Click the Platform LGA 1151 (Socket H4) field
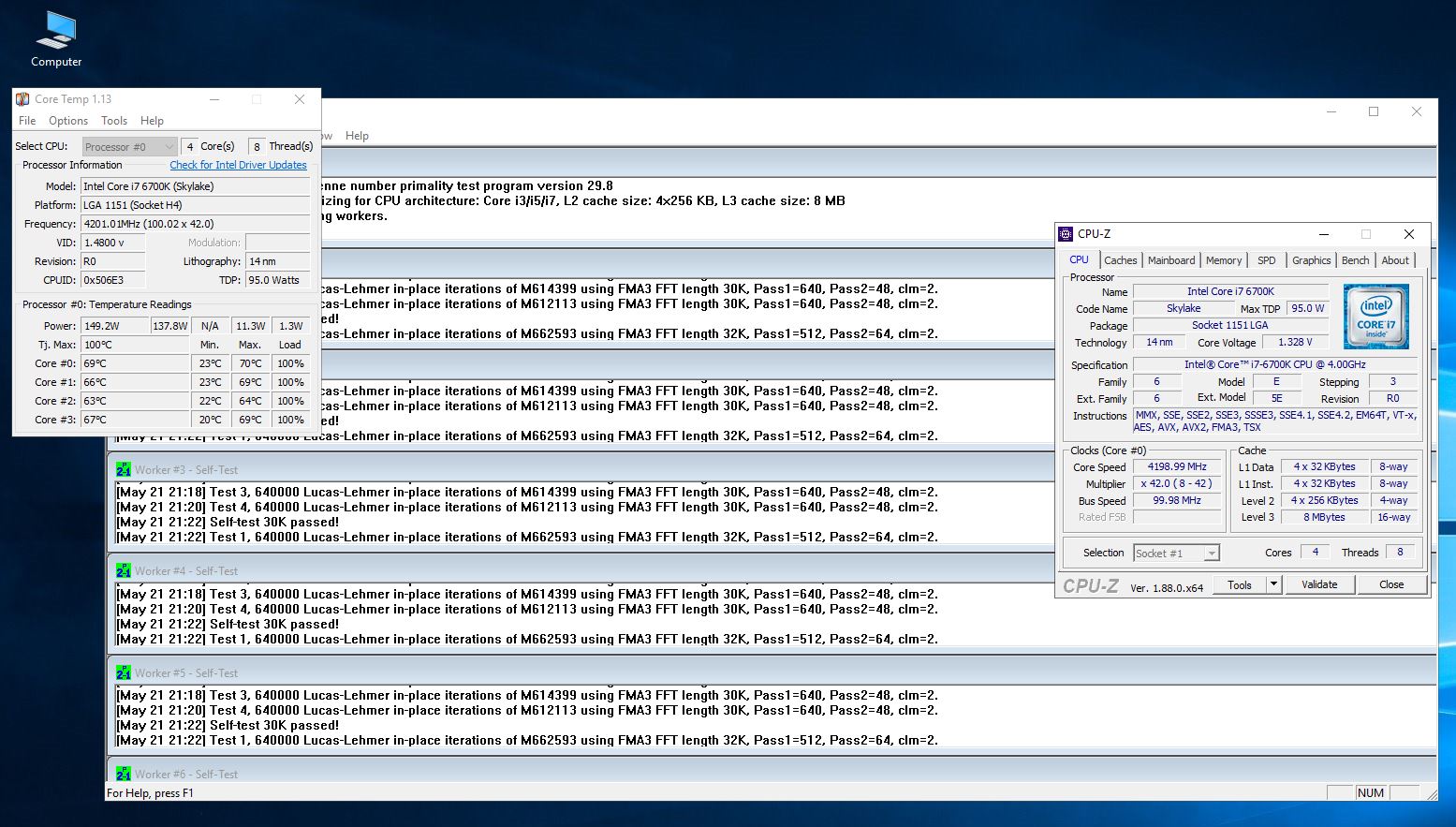1456x827 pixels. pyautogui.click(x=195, y=205)
